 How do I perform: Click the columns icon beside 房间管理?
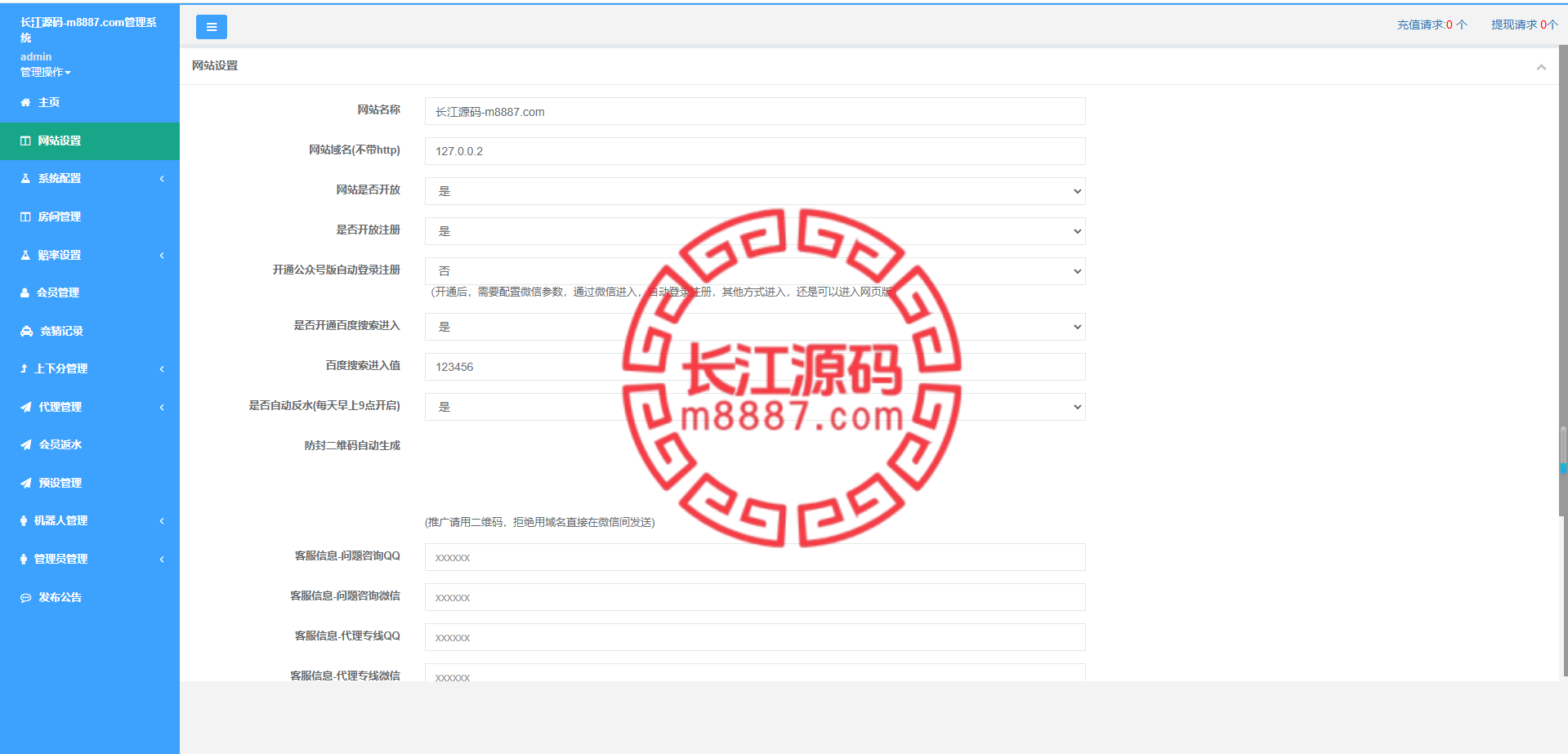tap(25, 216)
